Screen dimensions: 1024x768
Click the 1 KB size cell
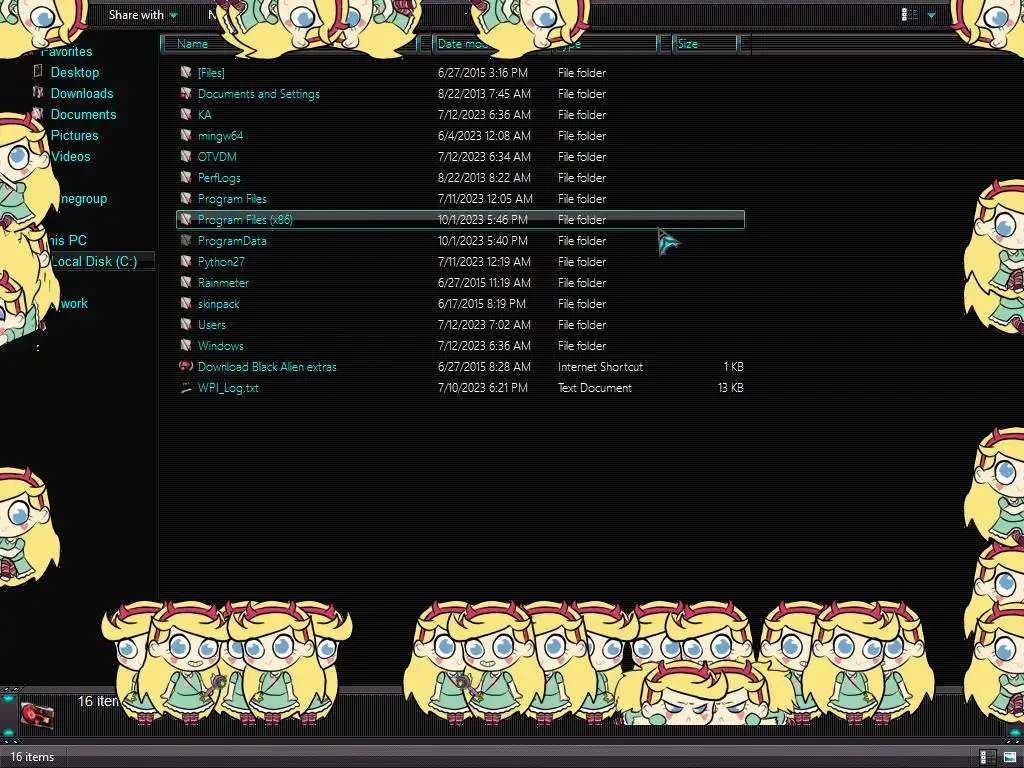(x=733, y=366)
